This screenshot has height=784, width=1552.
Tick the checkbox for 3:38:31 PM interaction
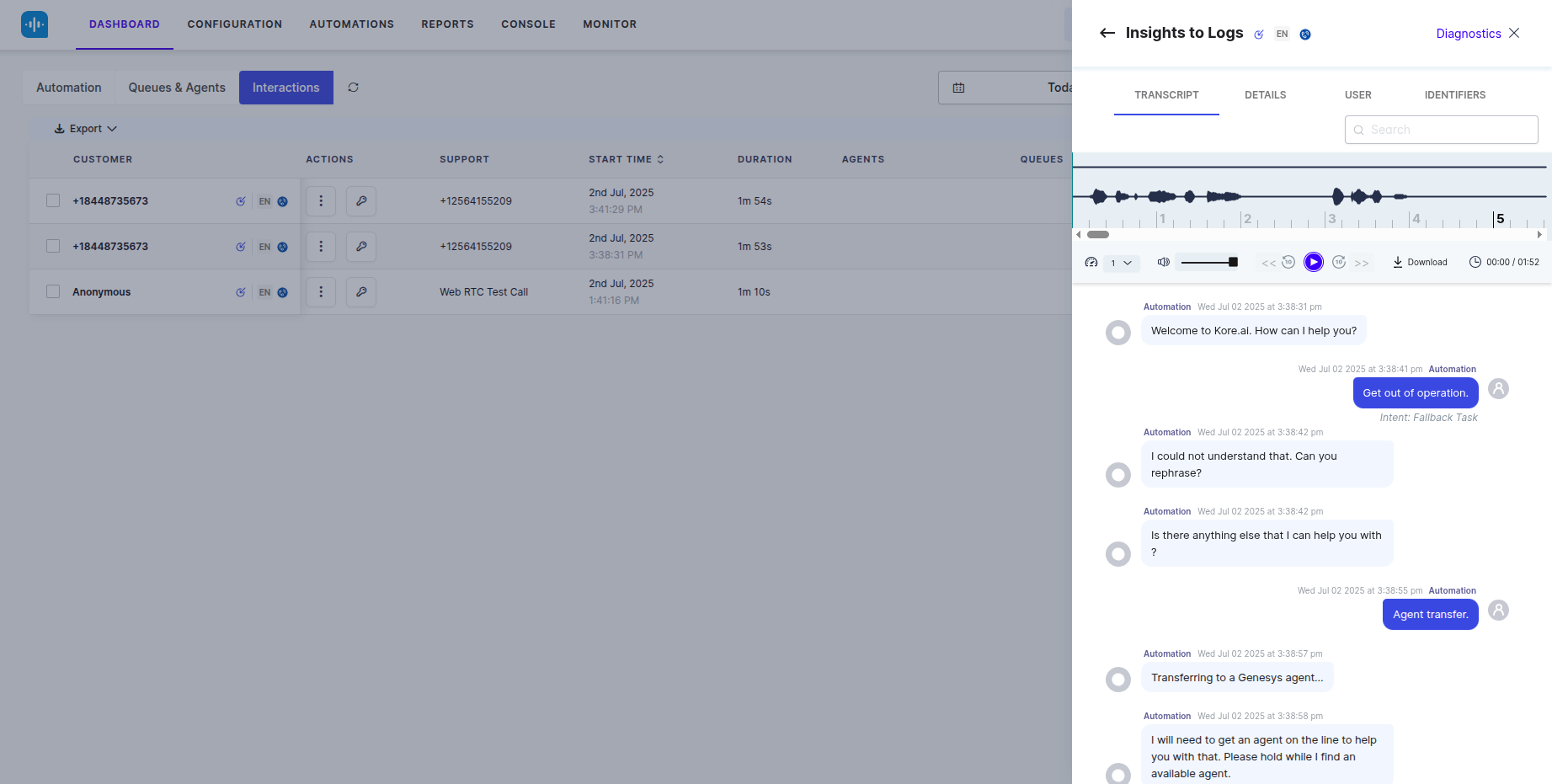coord(53,247)
